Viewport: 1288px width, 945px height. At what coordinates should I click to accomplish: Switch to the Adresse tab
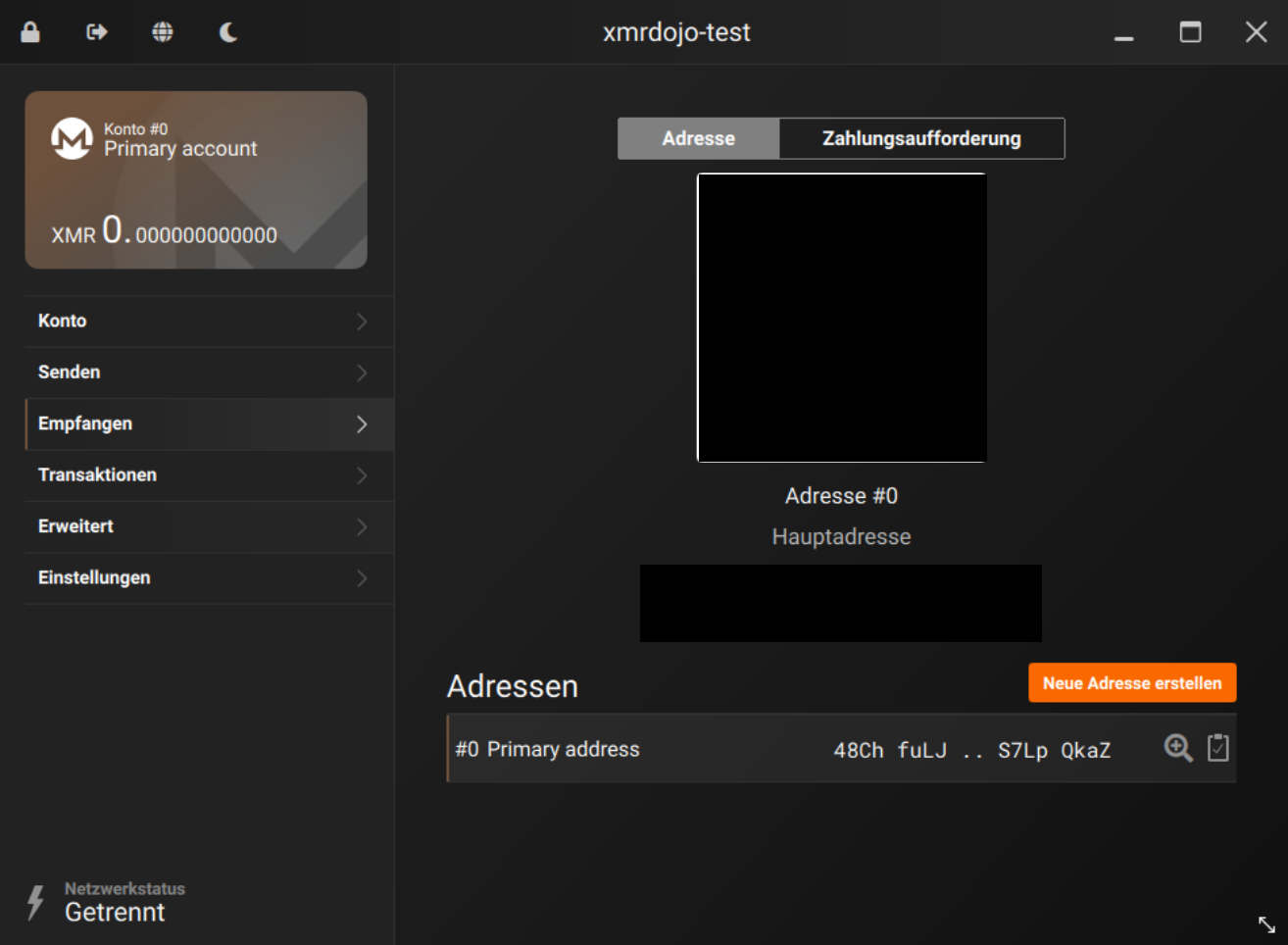tap(699, 138)
